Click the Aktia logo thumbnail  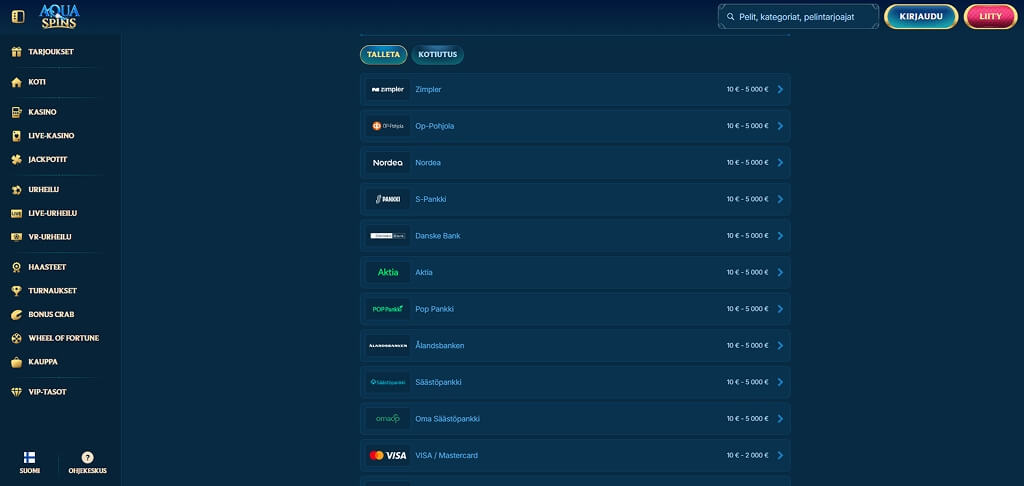click(x=388, y=272)
